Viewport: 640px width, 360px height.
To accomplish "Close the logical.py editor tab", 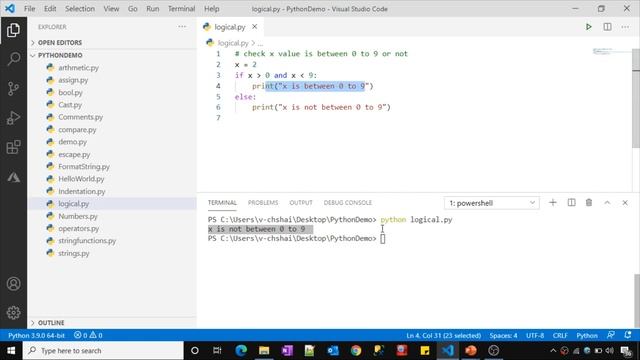I will (x=255, y=27).
